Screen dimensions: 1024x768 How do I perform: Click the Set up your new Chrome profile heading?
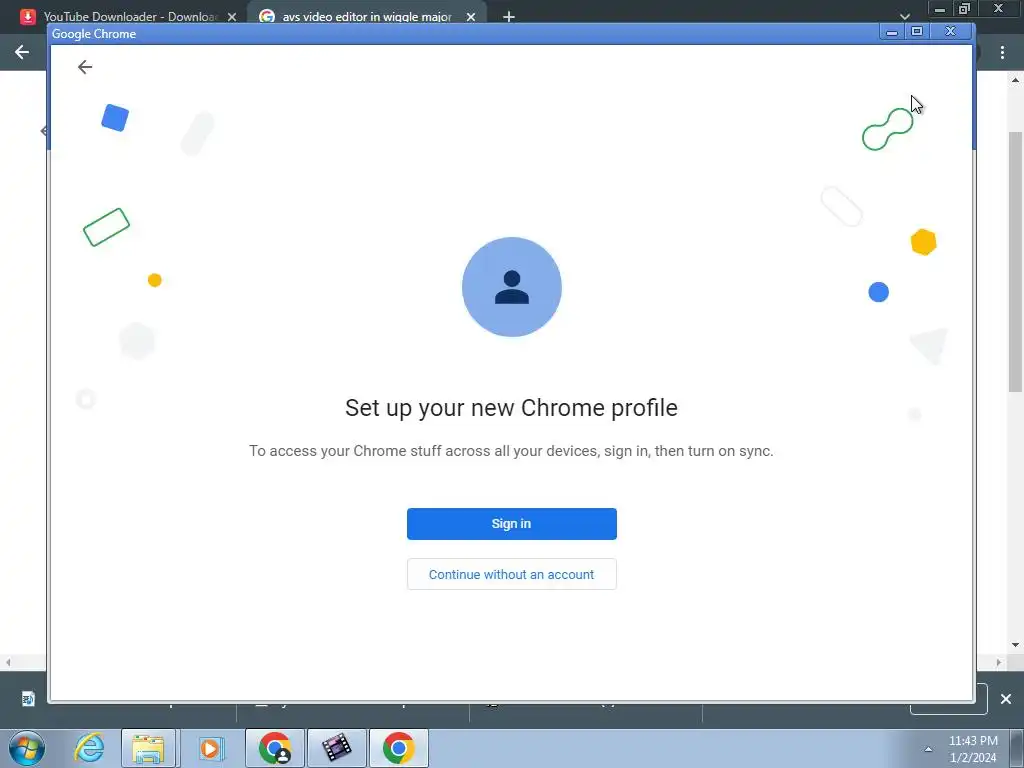click(511, 408)
